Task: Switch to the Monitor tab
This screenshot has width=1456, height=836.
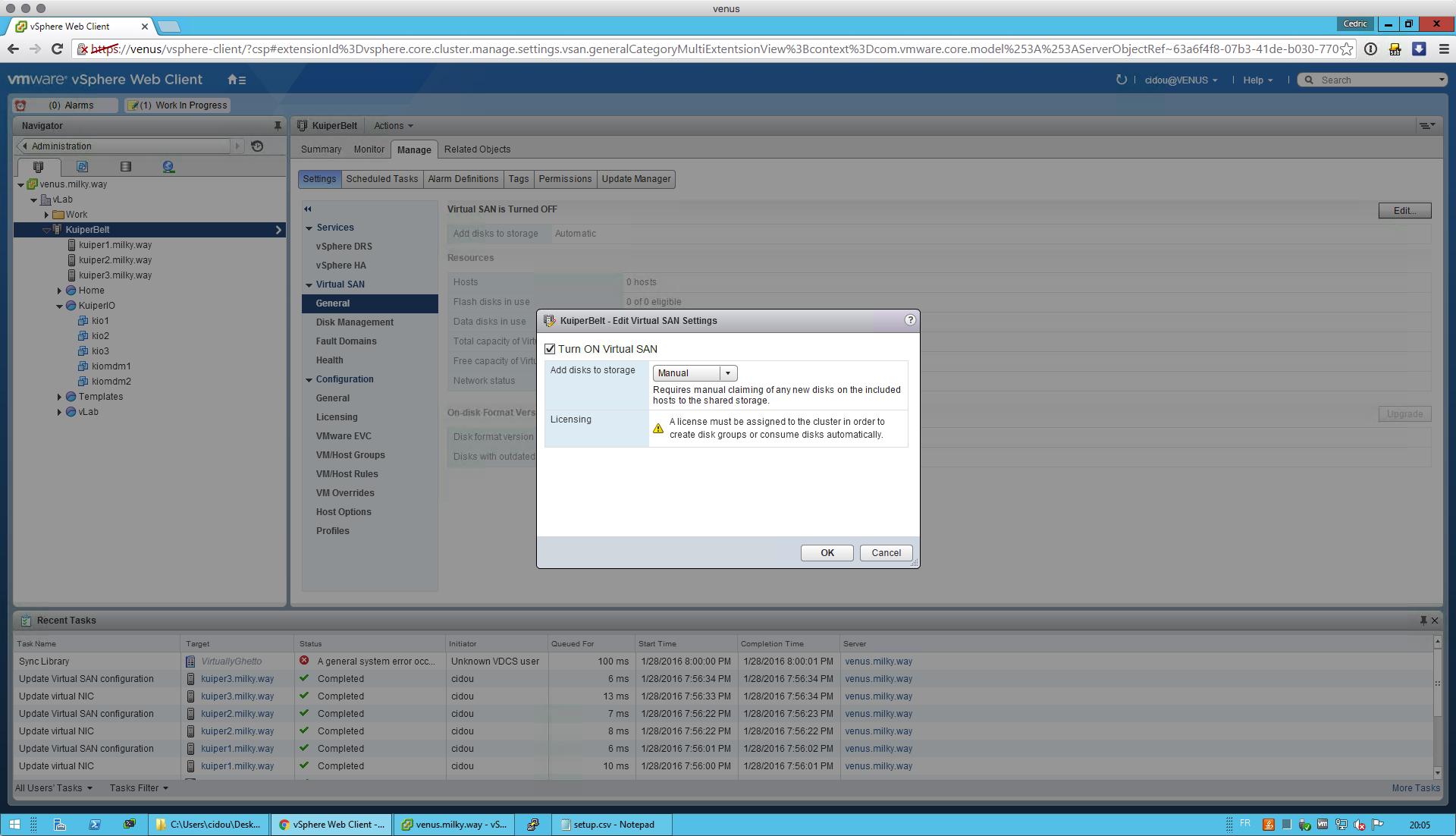Action: click(x=369, y=149)
